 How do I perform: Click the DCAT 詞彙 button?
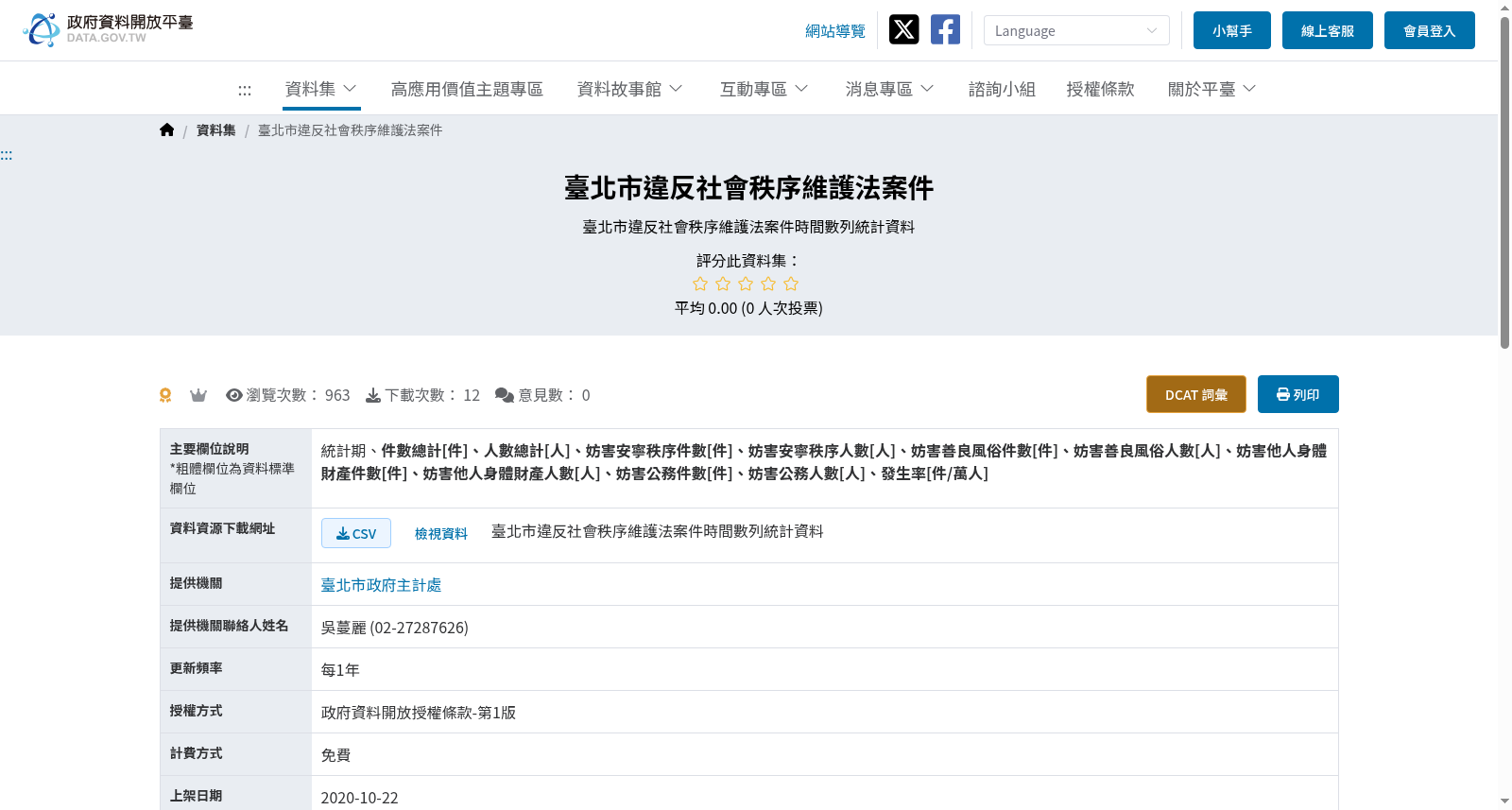pos(1196,394)
